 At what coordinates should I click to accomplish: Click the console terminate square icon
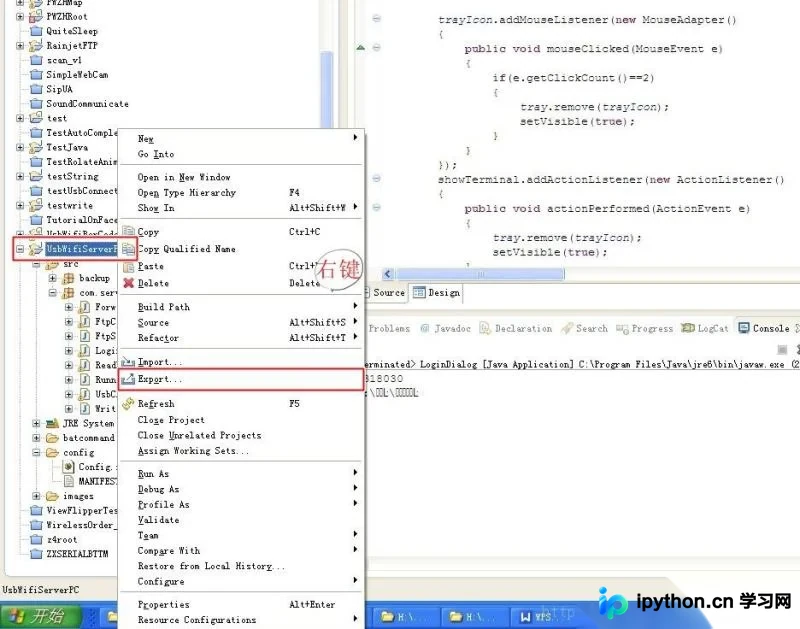782,349
